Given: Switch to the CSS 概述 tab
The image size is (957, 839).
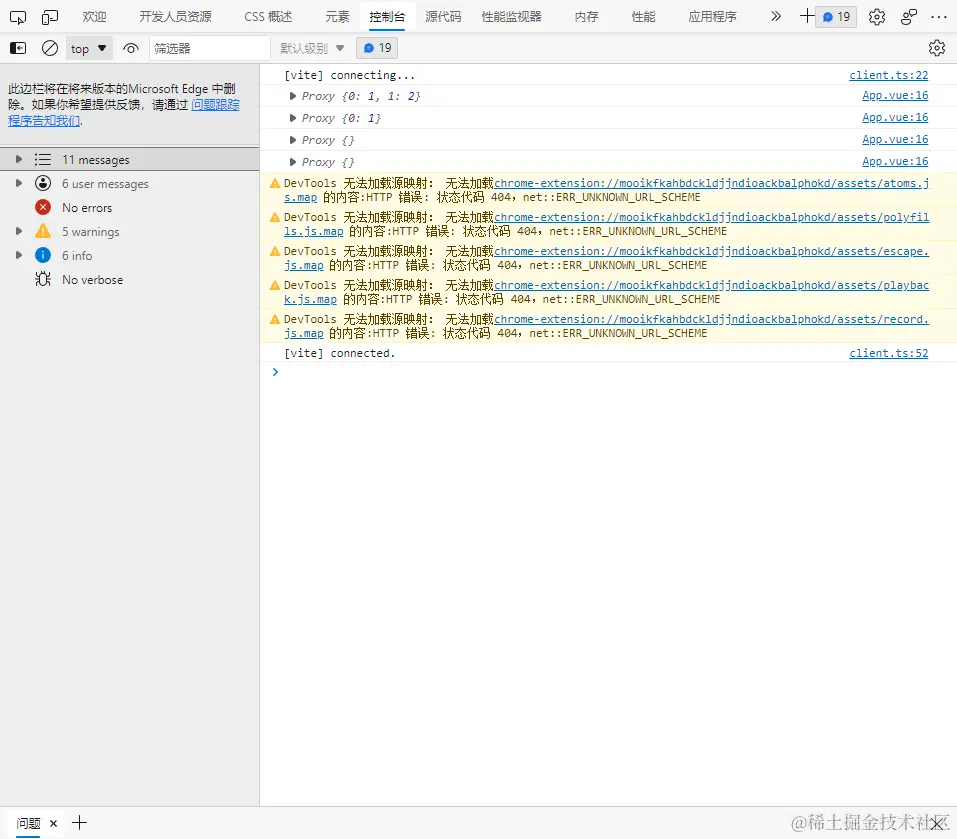Looking at the screenshot, I should tap(268, 16).
